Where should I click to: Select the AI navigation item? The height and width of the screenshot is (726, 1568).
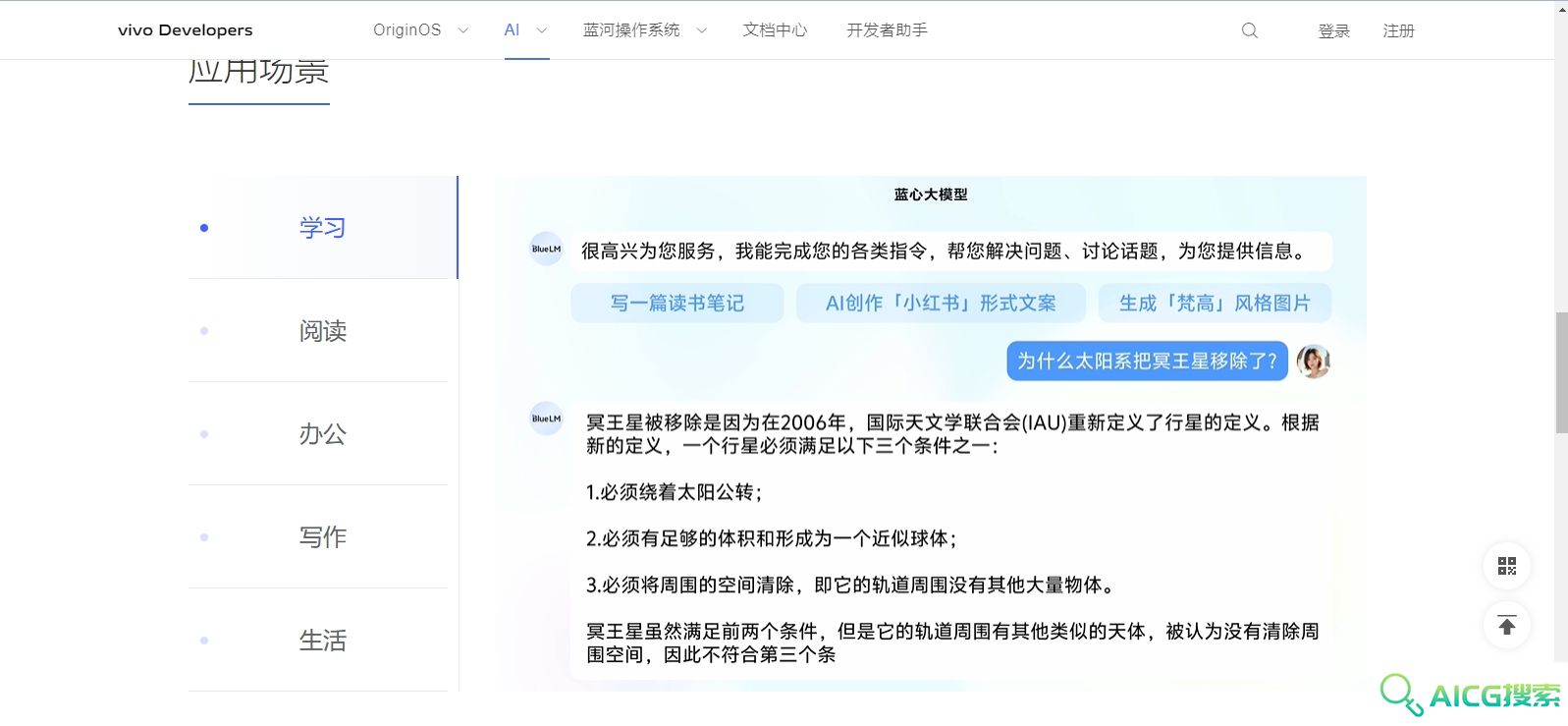pyautogui.click(x=512, y=30)
